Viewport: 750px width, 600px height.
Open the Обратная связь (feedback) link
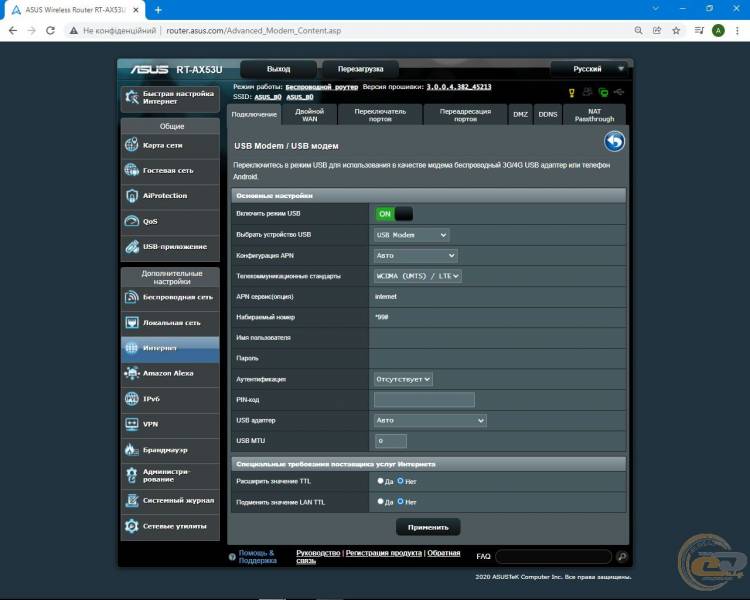[x=378, y=557]
